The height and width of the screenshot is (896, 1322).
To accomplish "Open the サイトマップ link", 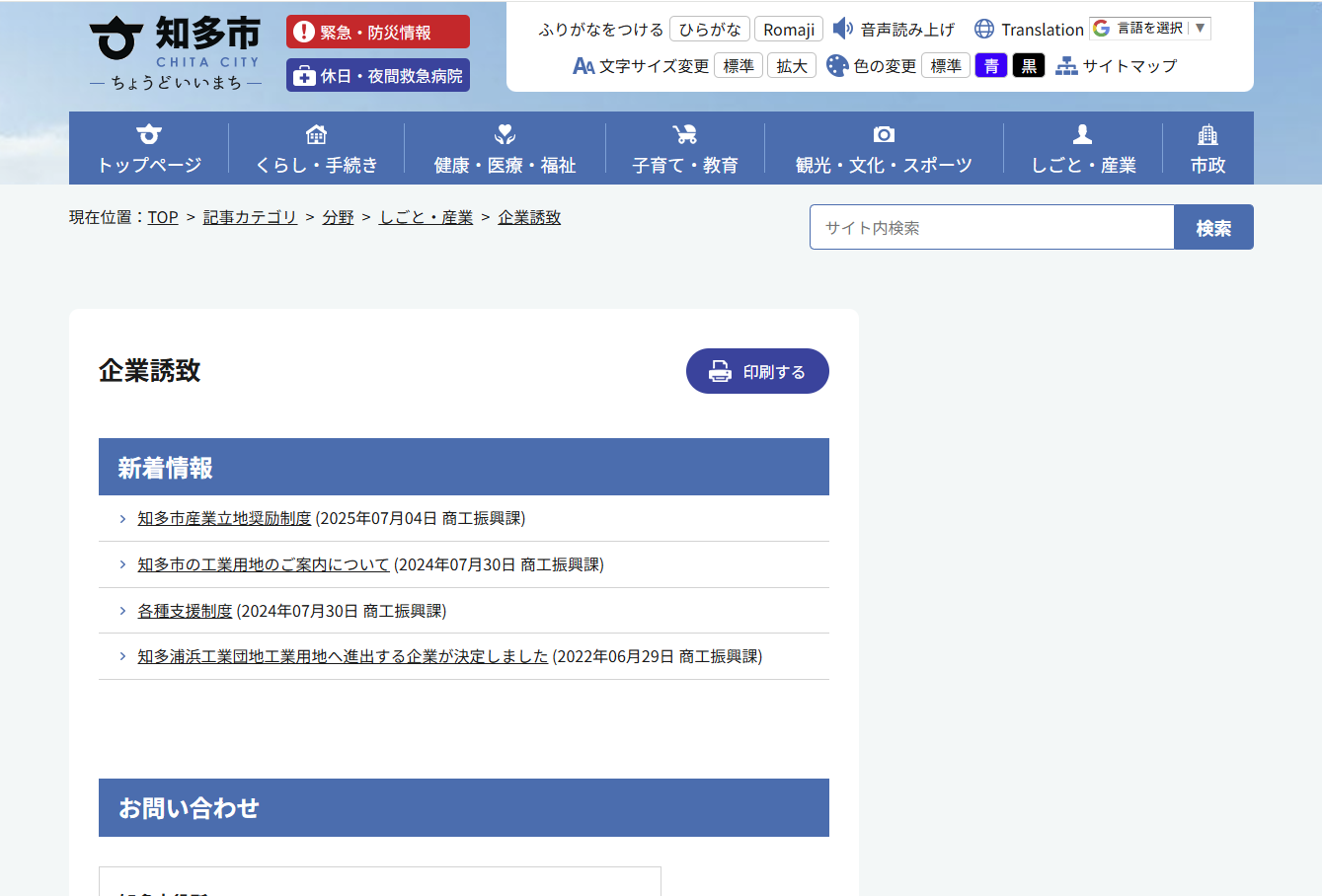I will click(1129, 66).
